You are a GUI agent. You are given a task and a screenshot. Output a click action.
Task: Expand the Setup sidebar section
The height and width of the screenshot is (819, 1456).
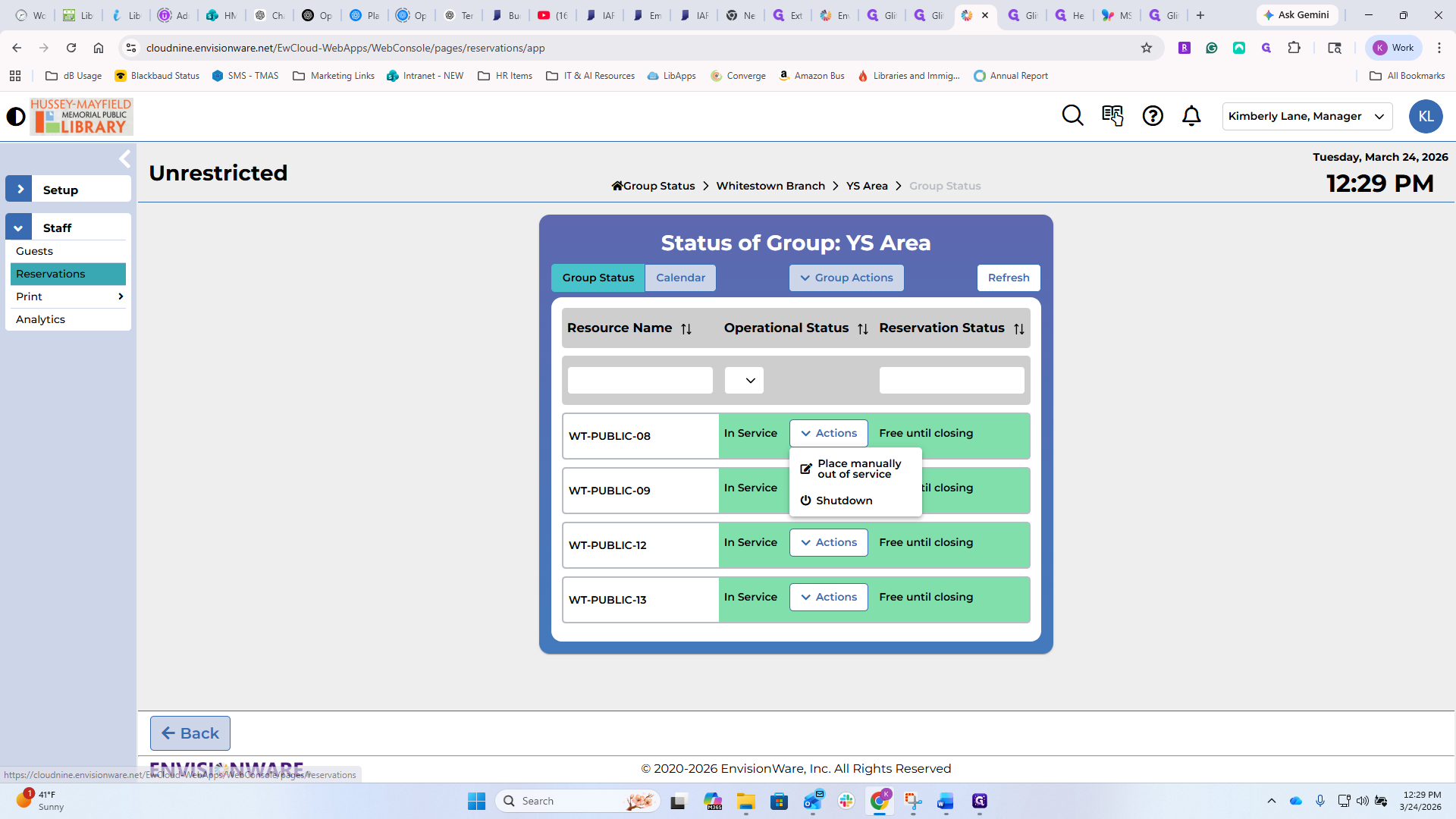tap(20, 190)
